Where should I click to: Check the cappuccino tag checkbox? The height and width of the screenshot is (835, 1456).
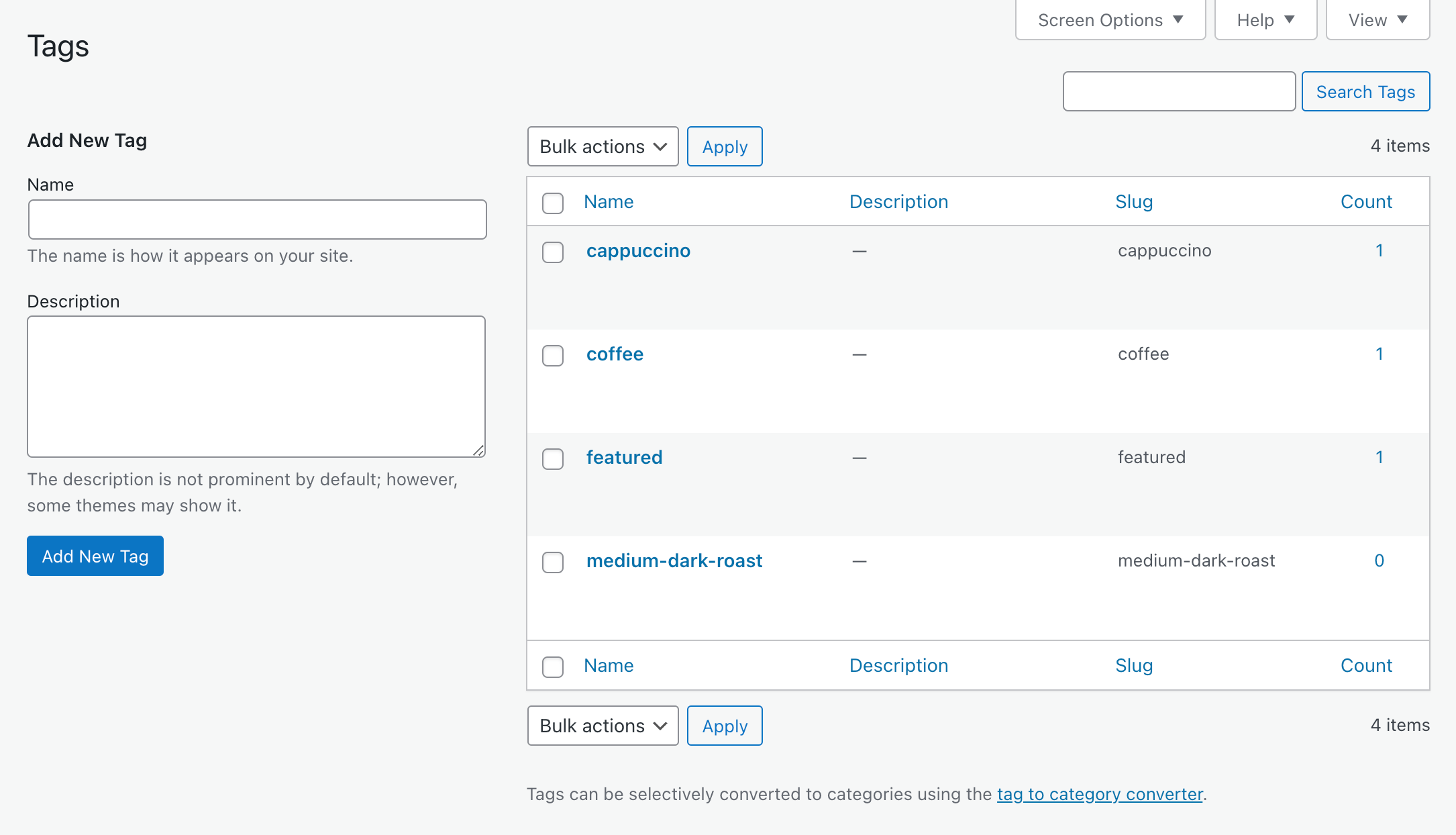click(553, 252)
